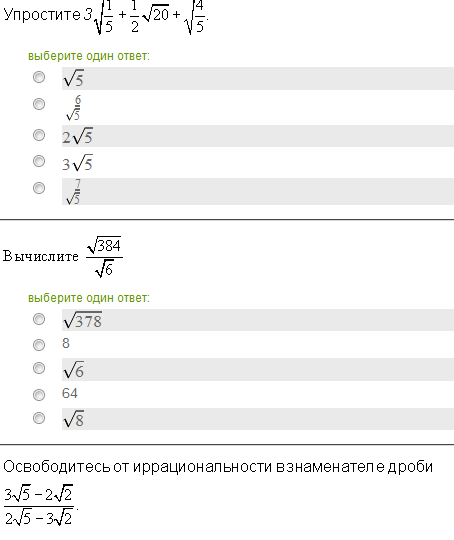The height and width of the screenshot is (540, 454).
Task: Choose the 6/√5 answer radio button
Action: (x=39, y=104)
